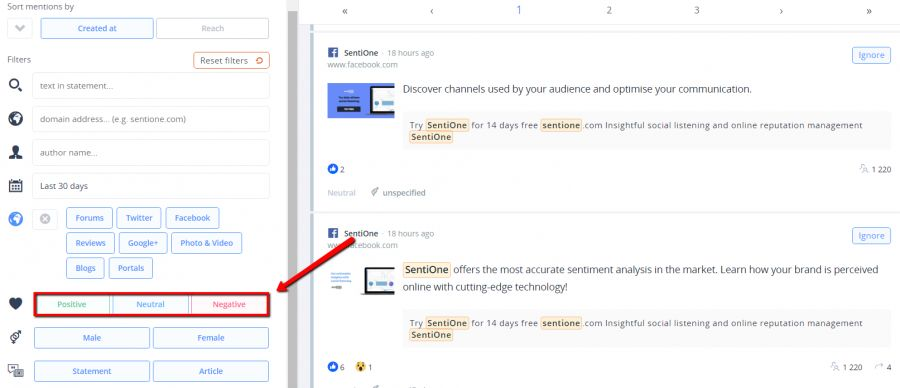Screen dimensions: 900x388
Task: Open the Last 30 days date range selector
Action: point(151,186)
